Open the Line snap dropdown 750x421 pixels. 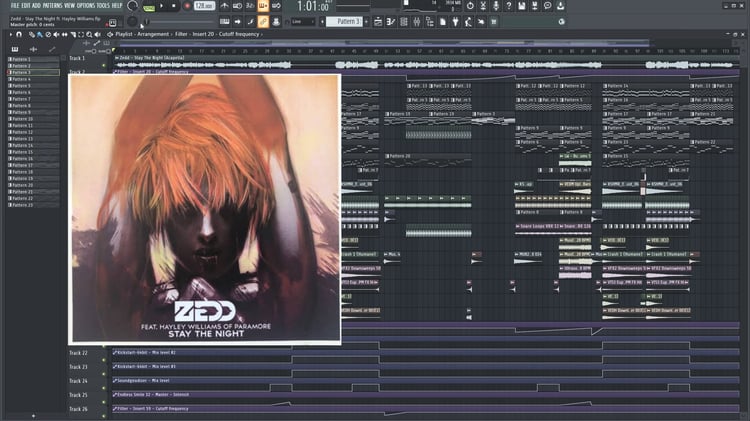tap(303, 22)
